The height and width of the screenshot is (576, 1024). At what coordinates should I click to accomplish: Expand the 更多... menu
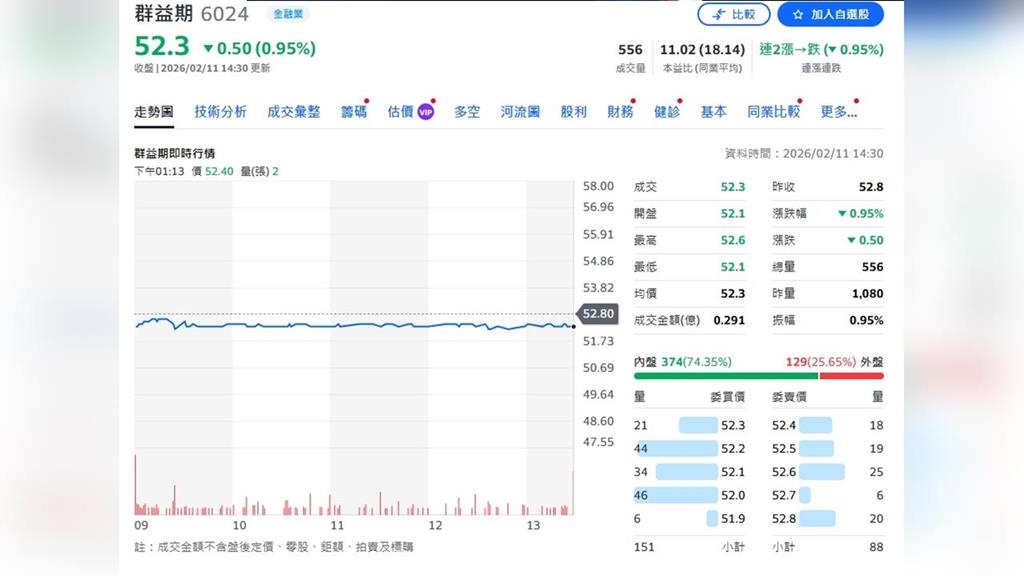(838, 112)
